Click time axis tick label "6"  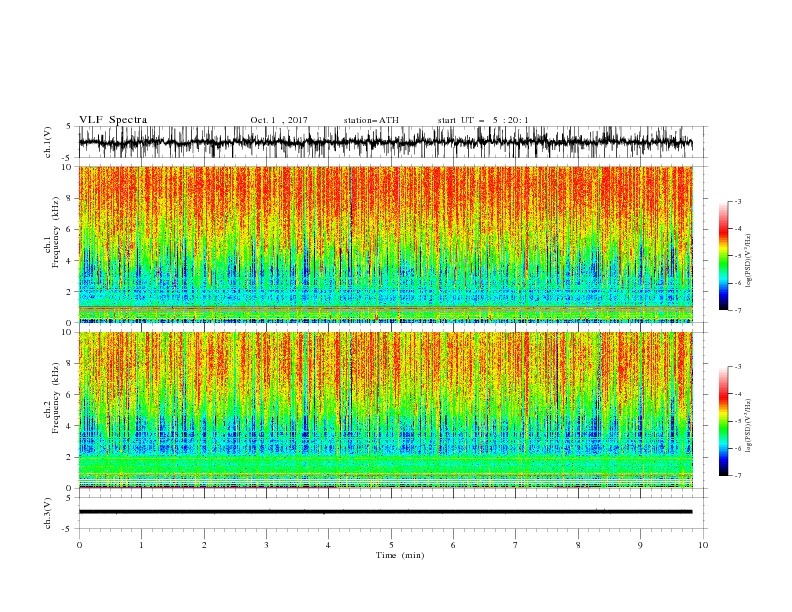[453, 545]
